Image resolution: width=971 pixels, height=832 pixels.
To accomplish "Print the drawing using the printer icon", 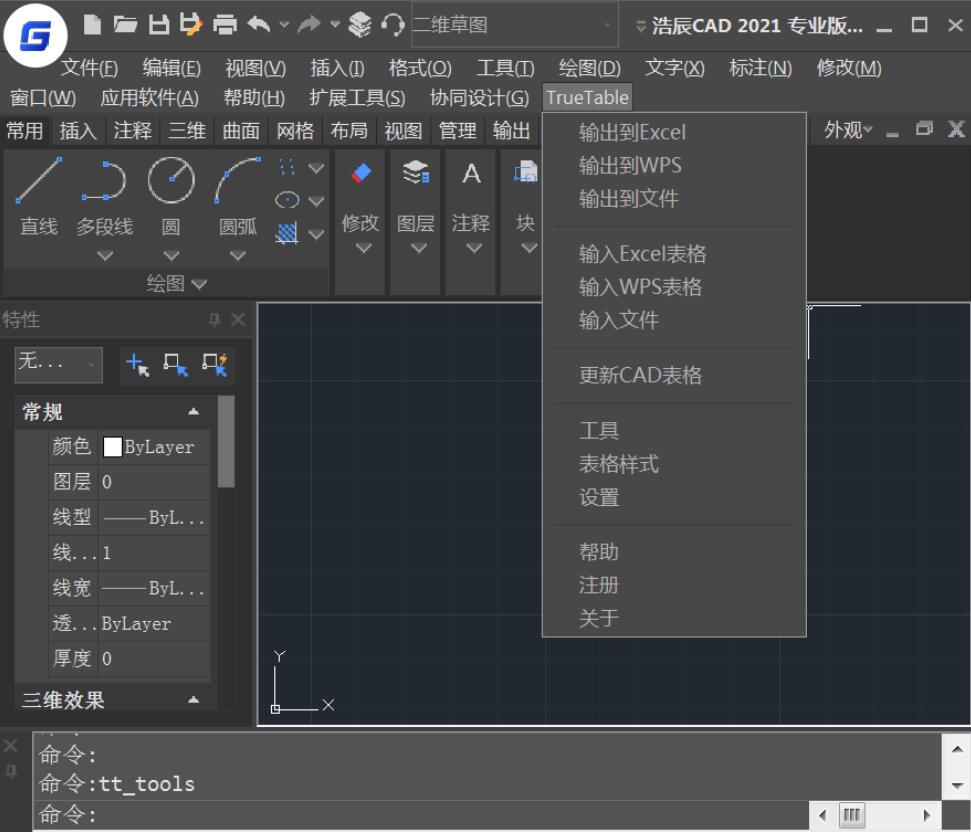I will tap(225, 25).
